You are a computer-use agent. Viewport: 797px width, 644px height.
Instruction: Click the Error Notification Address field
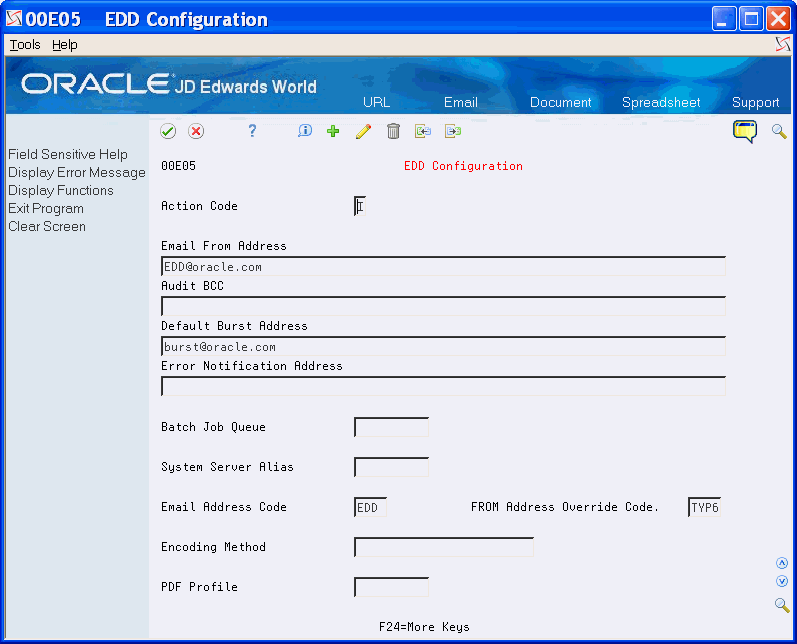click(443, 386)
